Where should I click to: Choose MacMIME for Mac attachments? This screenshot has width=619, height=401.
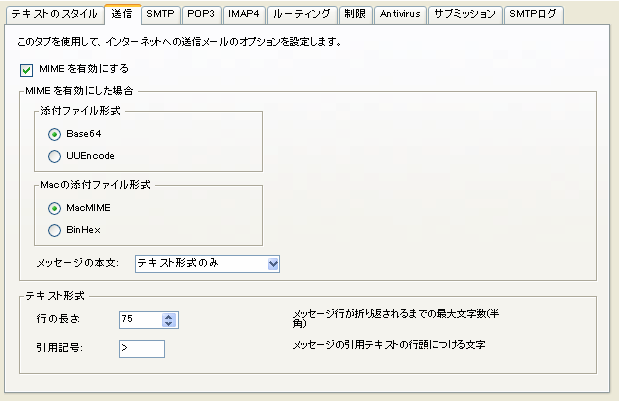click(x=55, y=208)
